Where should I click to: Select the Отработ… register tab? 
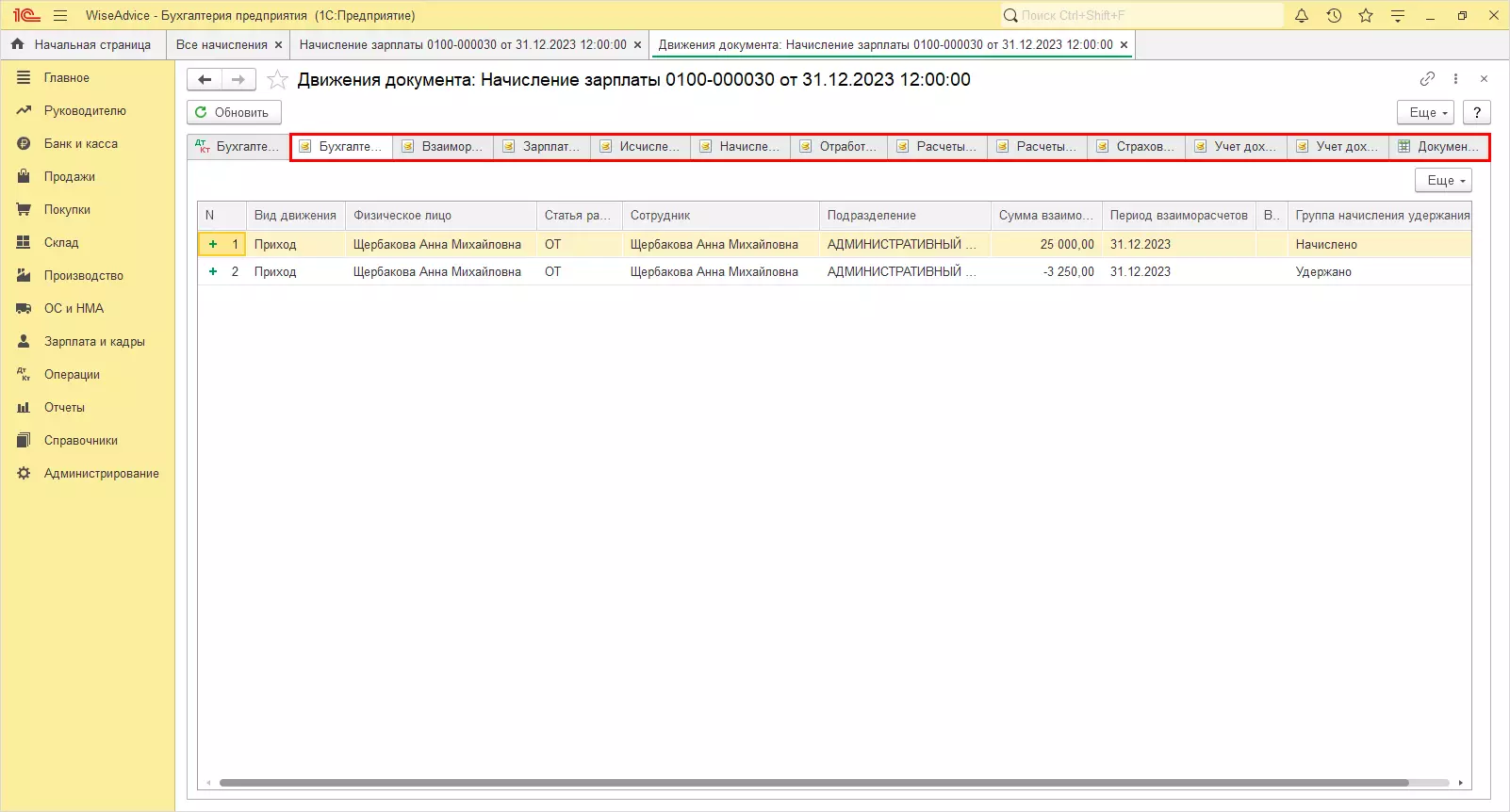[x=839, y=147]
